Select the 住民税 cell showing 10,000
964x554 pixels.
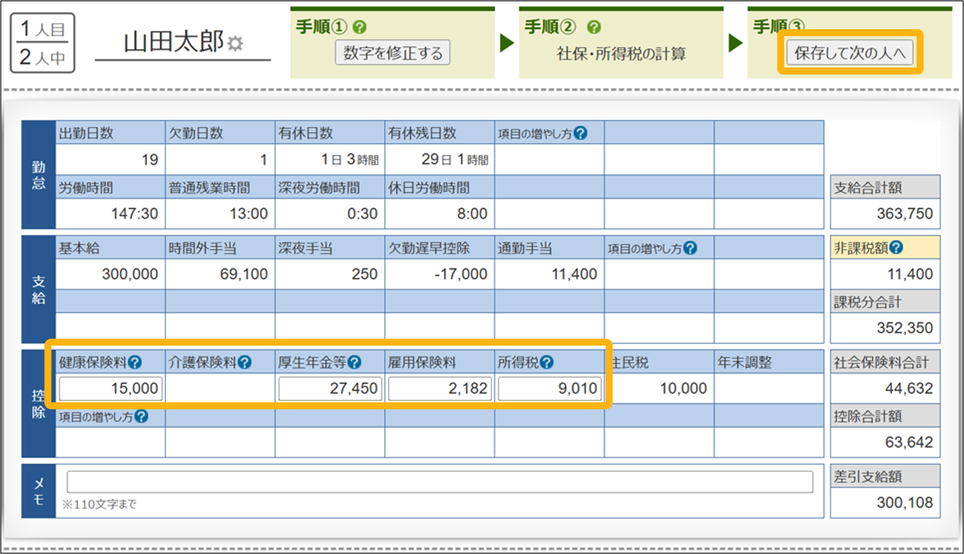[x=659, y=388]
